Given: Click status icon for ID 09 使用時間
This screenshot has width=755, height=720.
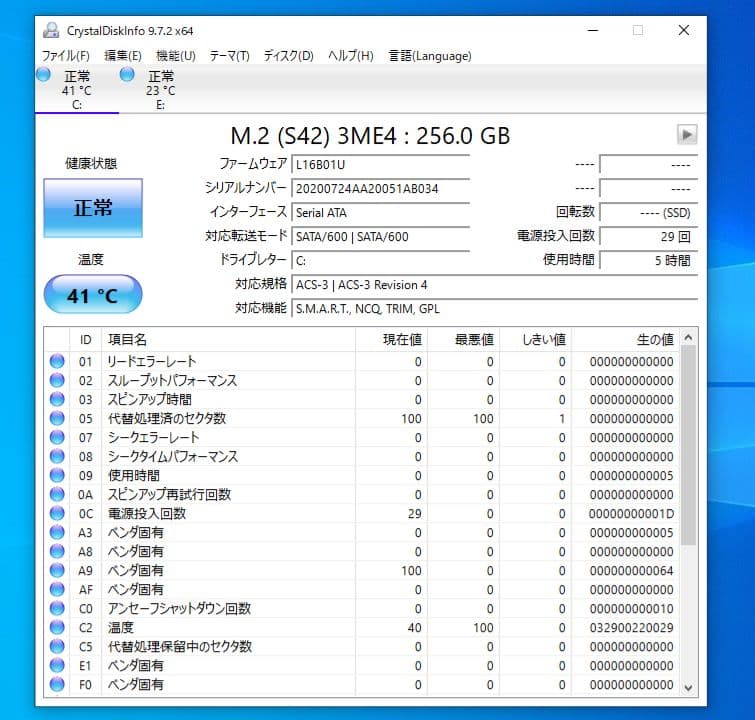Looking at the screenshot, I should [x=57, y=475].
